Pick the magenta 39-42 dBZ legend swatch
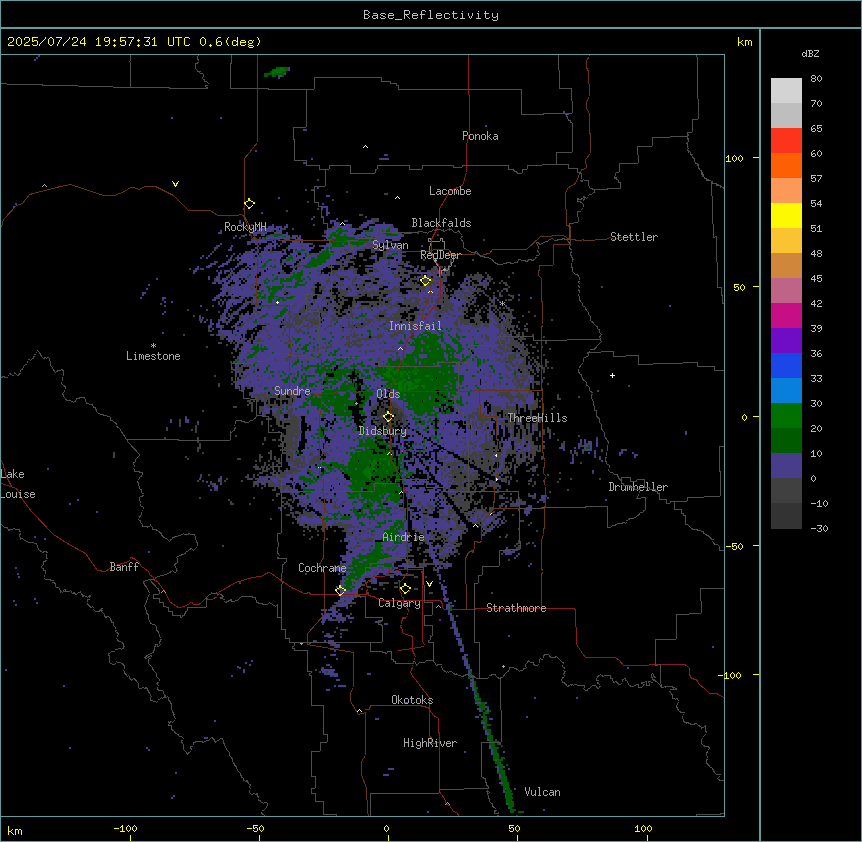862x842 pixels. 786,315
